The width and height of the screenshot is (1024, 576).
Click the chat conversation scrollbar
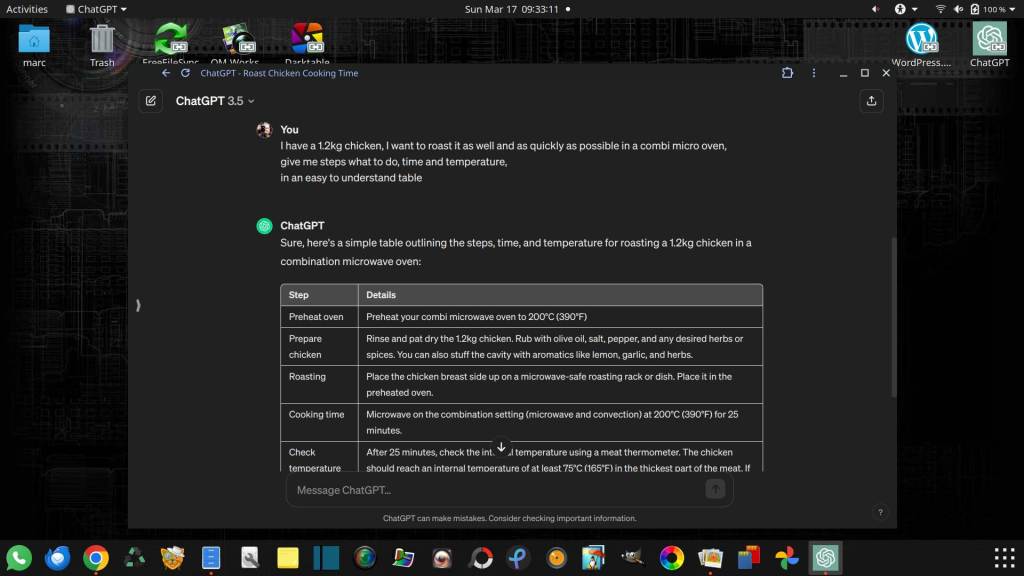(x=893, y=317)
